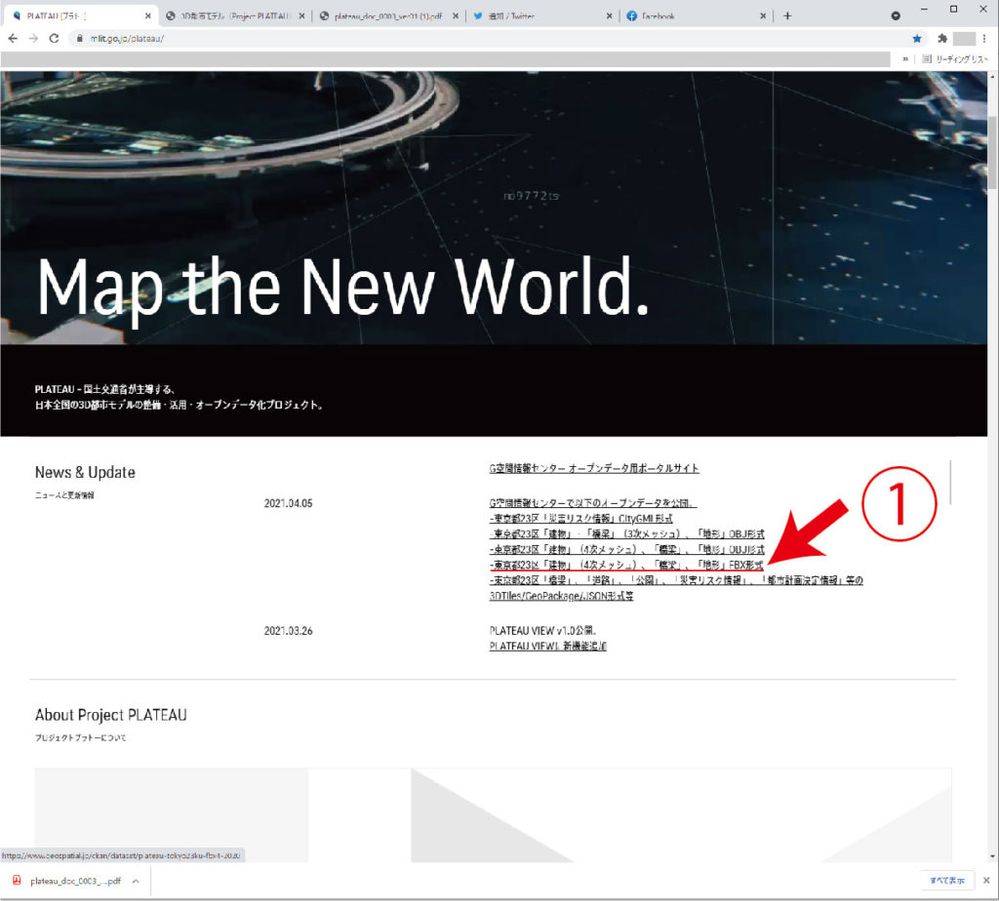
Task: Close the Facebook tab
Action: coord(763,16)
